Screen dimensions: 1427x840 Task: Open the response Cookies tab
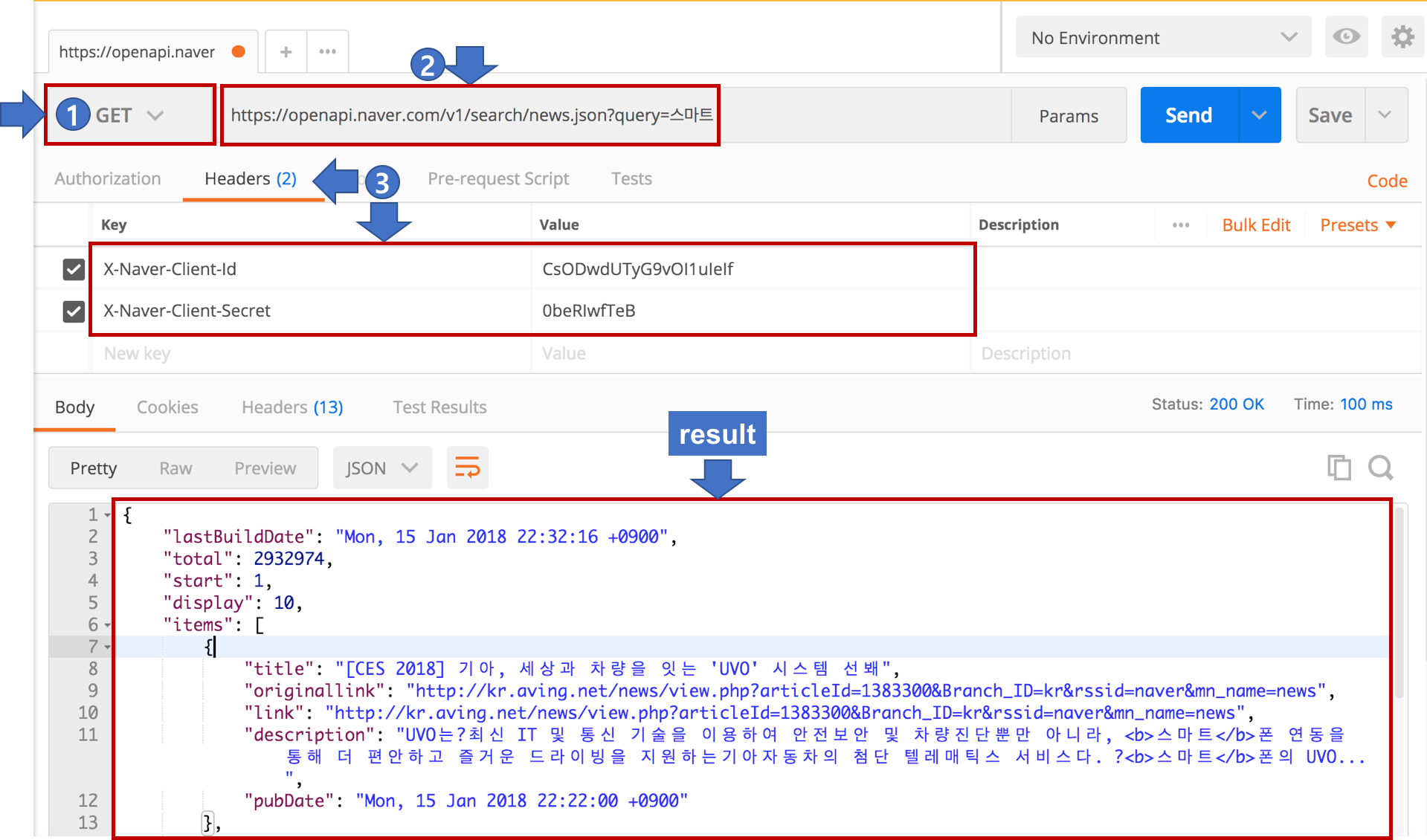point(167,407)
